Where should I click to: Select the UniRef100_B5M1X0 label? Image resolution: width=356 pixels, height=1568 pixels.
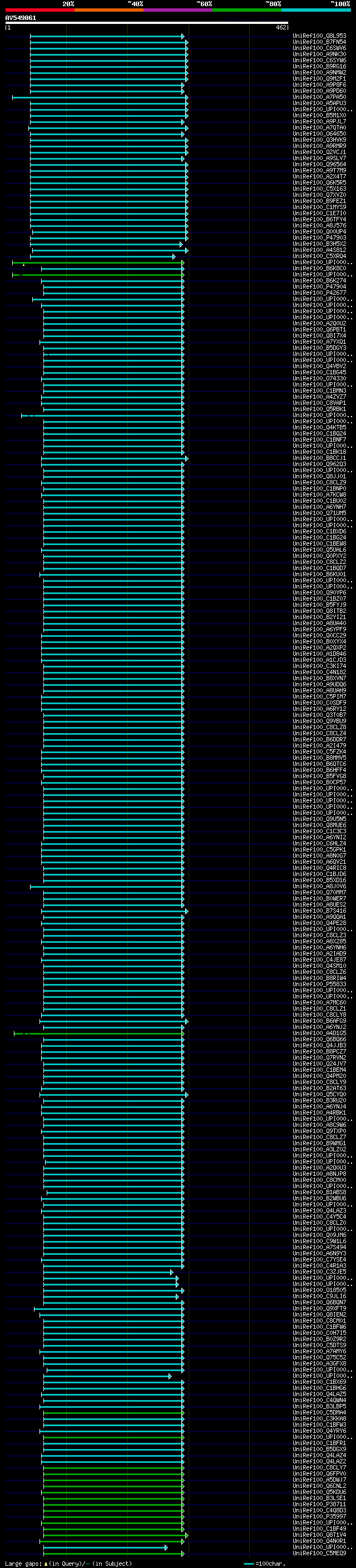(319, 115)
